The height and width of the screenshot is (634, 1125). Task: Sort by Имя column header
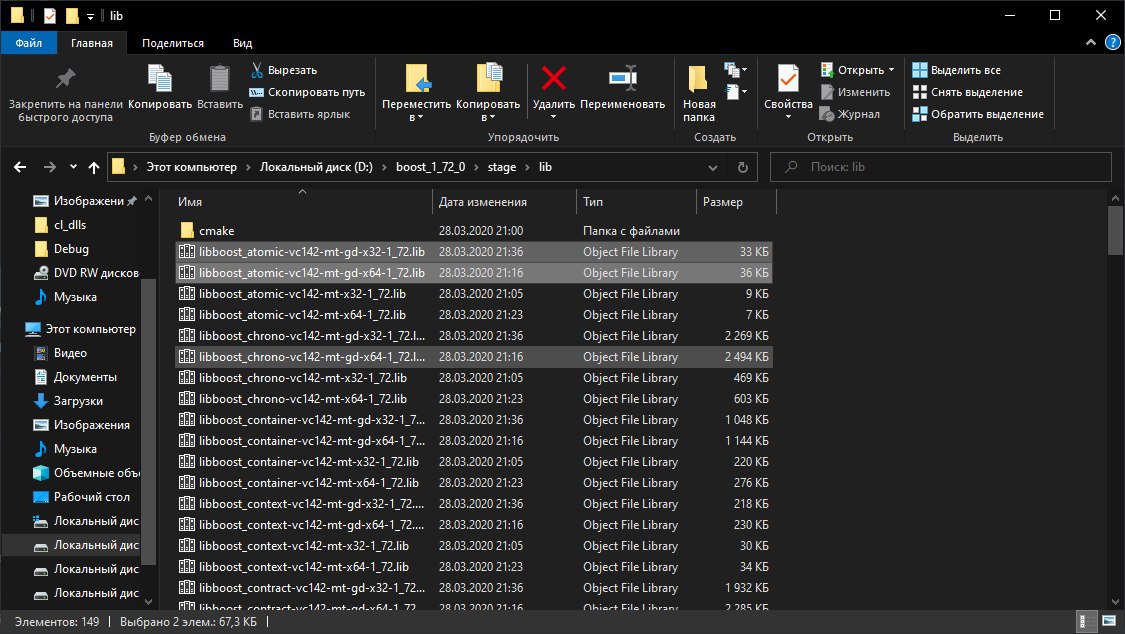coord(302,202)
